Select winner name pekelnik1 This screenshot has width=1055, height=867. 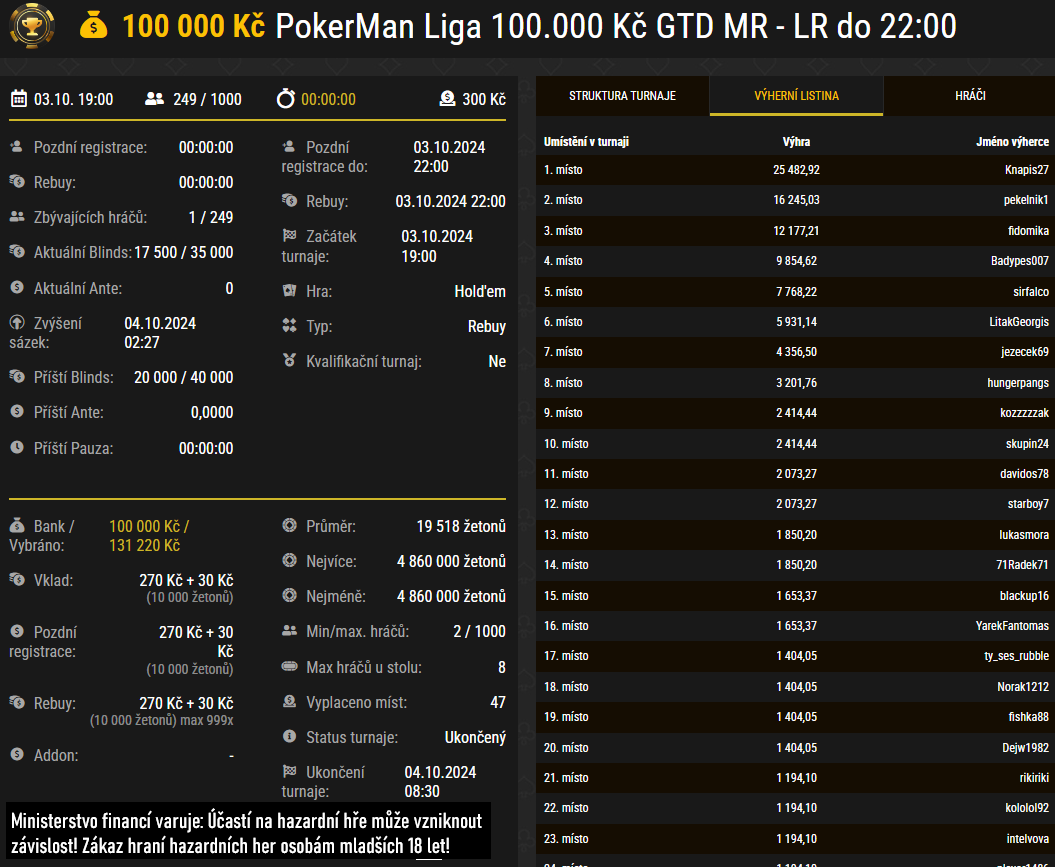1026,200
